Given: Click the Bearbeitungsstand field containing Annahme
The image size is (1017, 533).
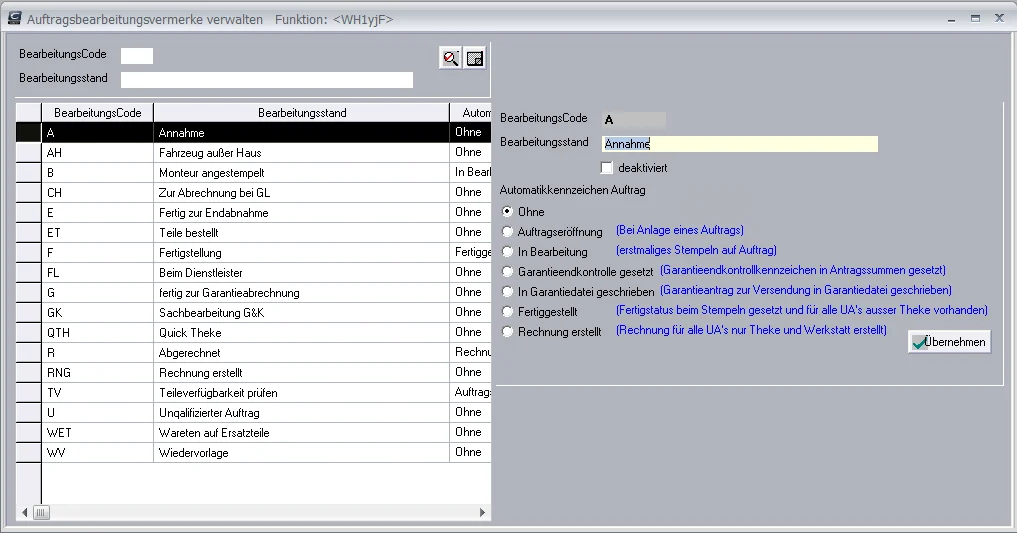Looking at the screenshot, I should point(740,144).
